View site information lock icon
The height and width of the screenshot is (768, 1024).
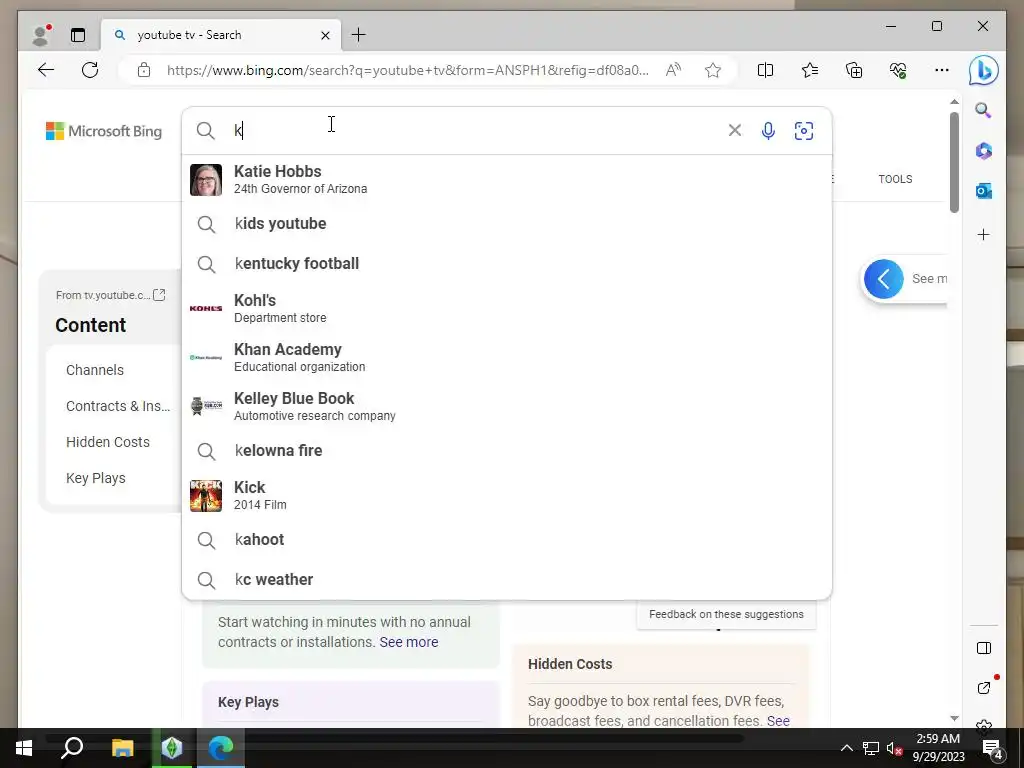[144, 70]
